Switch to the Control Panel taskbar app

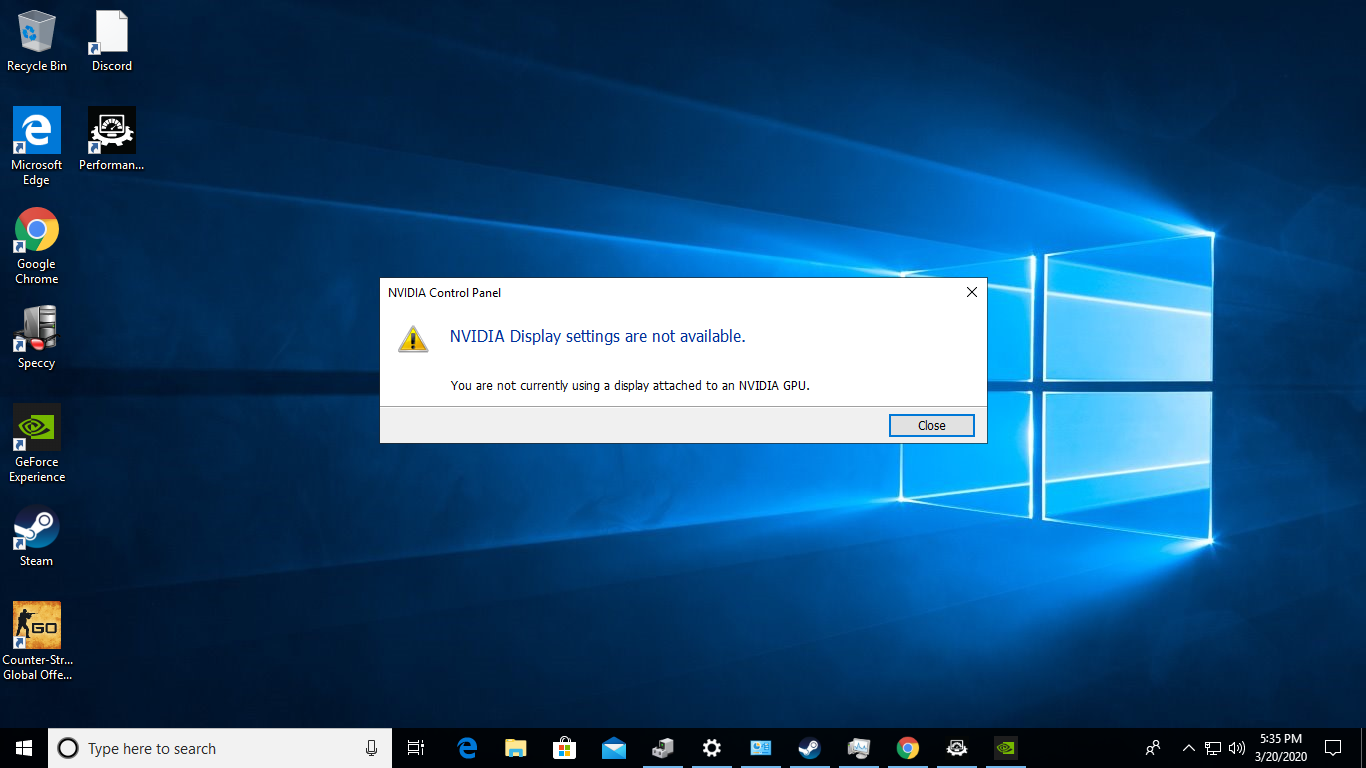tap(761, 748)
